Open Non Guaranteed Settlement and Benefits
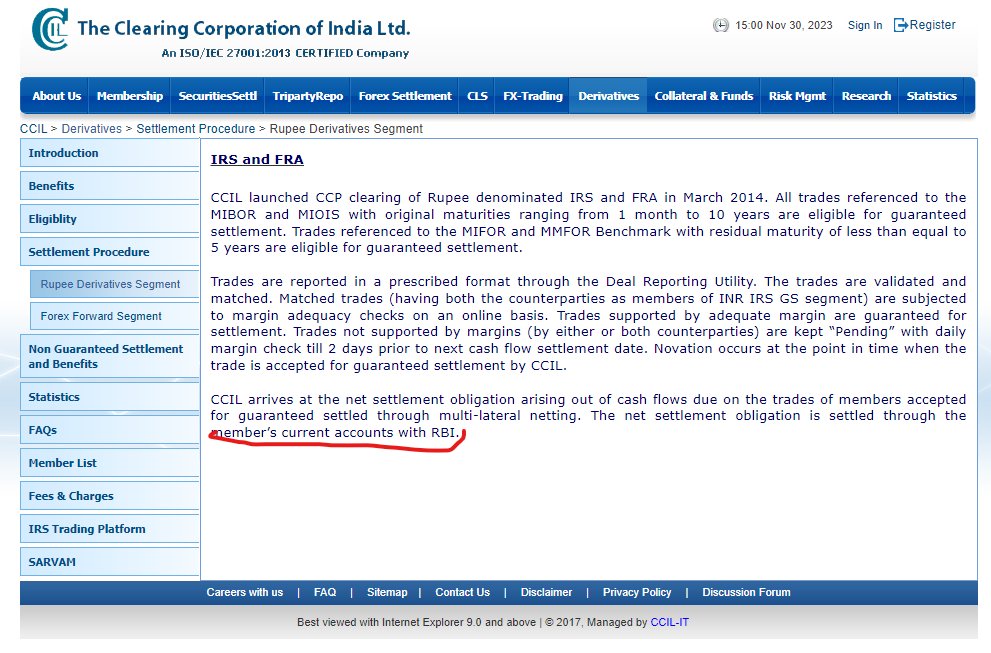The width and height of the screenshot is (991, 653). (x=109, y=357)
